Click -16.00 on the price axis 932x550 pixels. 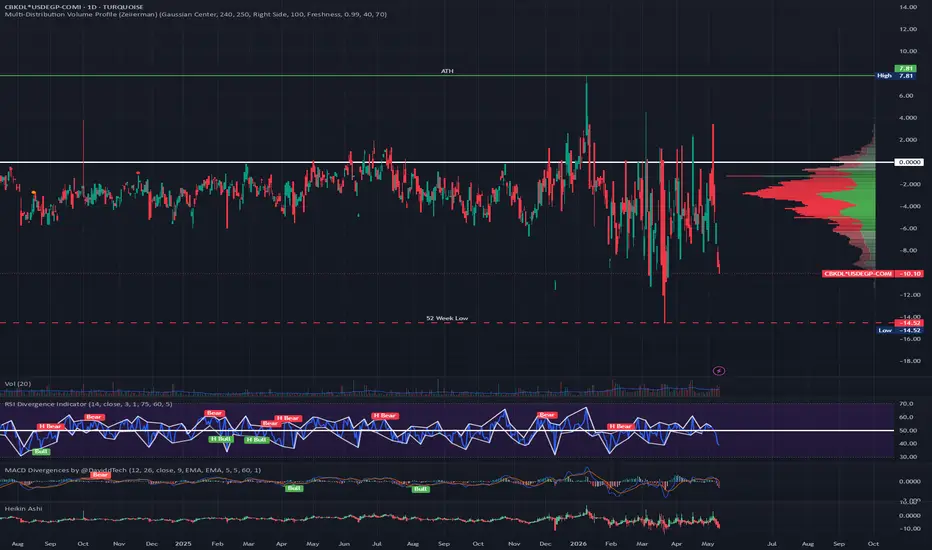(x=909, y=339)
